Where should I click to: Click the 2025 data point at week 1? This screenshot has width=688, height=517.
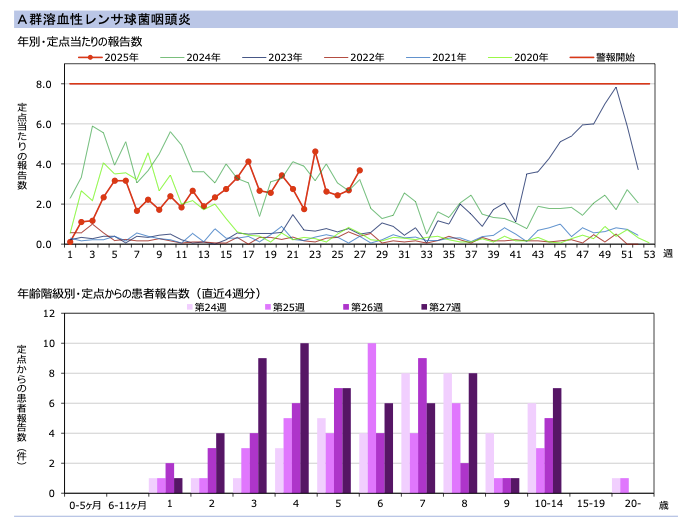(70, 242)
